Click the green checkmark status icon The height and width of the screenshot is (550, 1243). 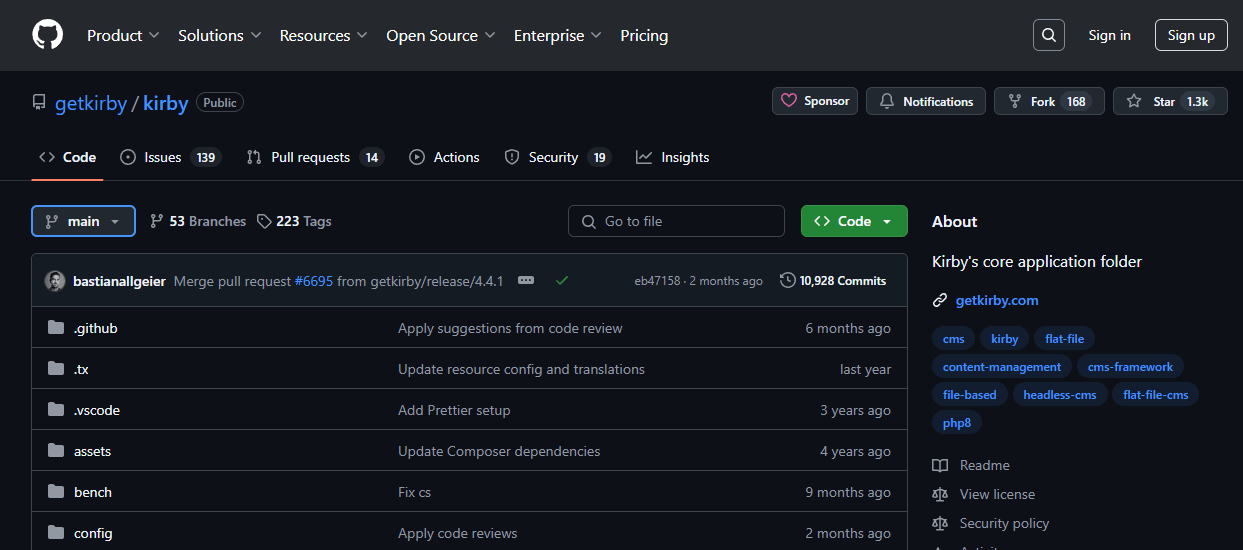point(562,281)
